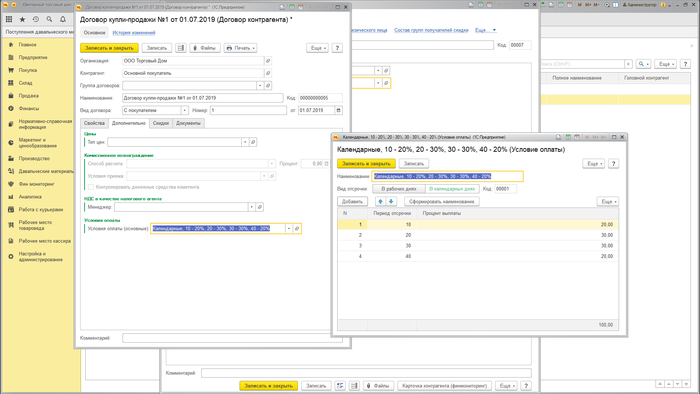The image size is (700, 394).
Task: Open the Склад section
Action: point(25,83)
